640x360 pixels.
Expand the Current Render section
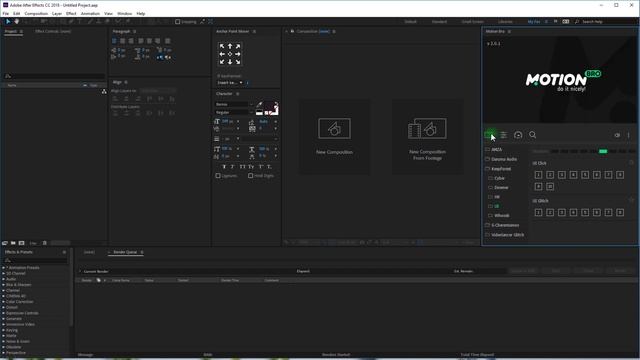click(x=80, y=271)
